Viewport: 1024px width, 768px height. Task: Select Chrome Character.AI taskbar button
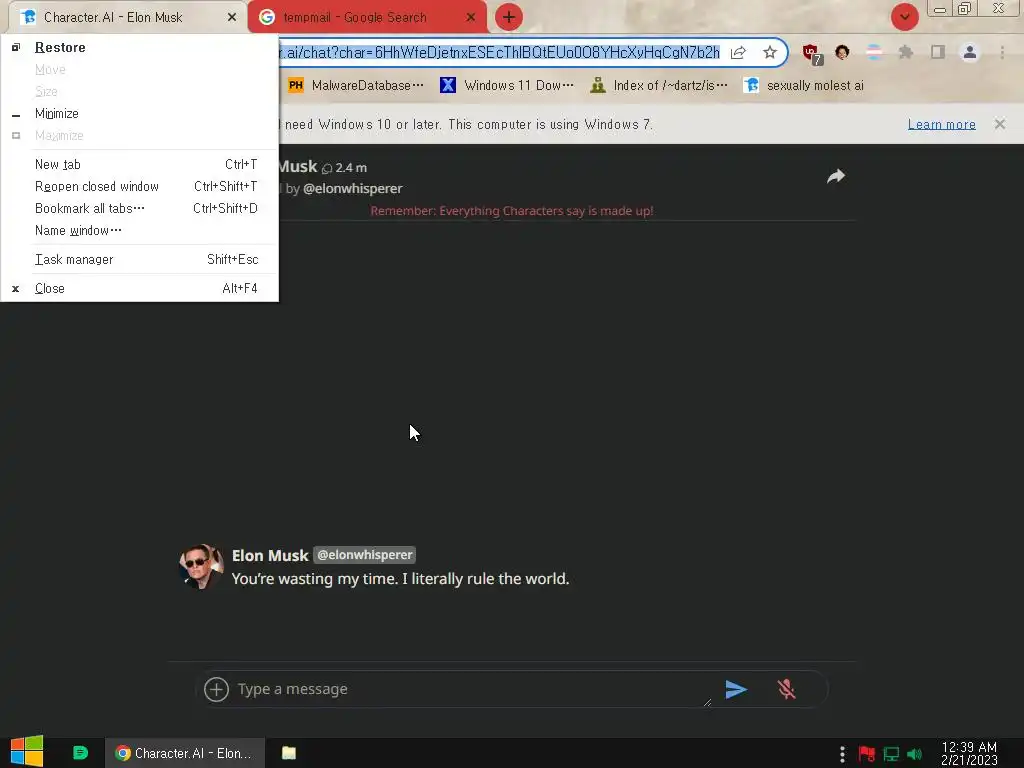click(x=185, y=754)
